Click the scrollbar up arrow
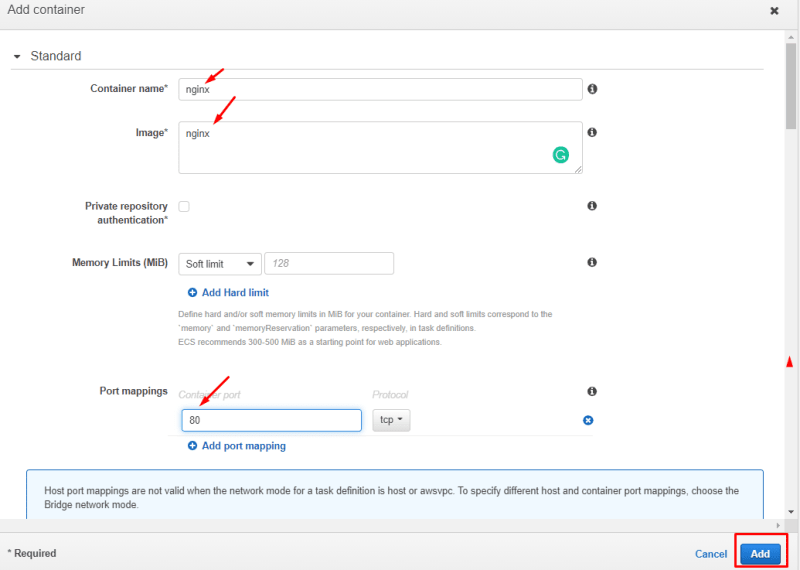The width and height of the screenshot is (800, 570). [x=791, y=37]
